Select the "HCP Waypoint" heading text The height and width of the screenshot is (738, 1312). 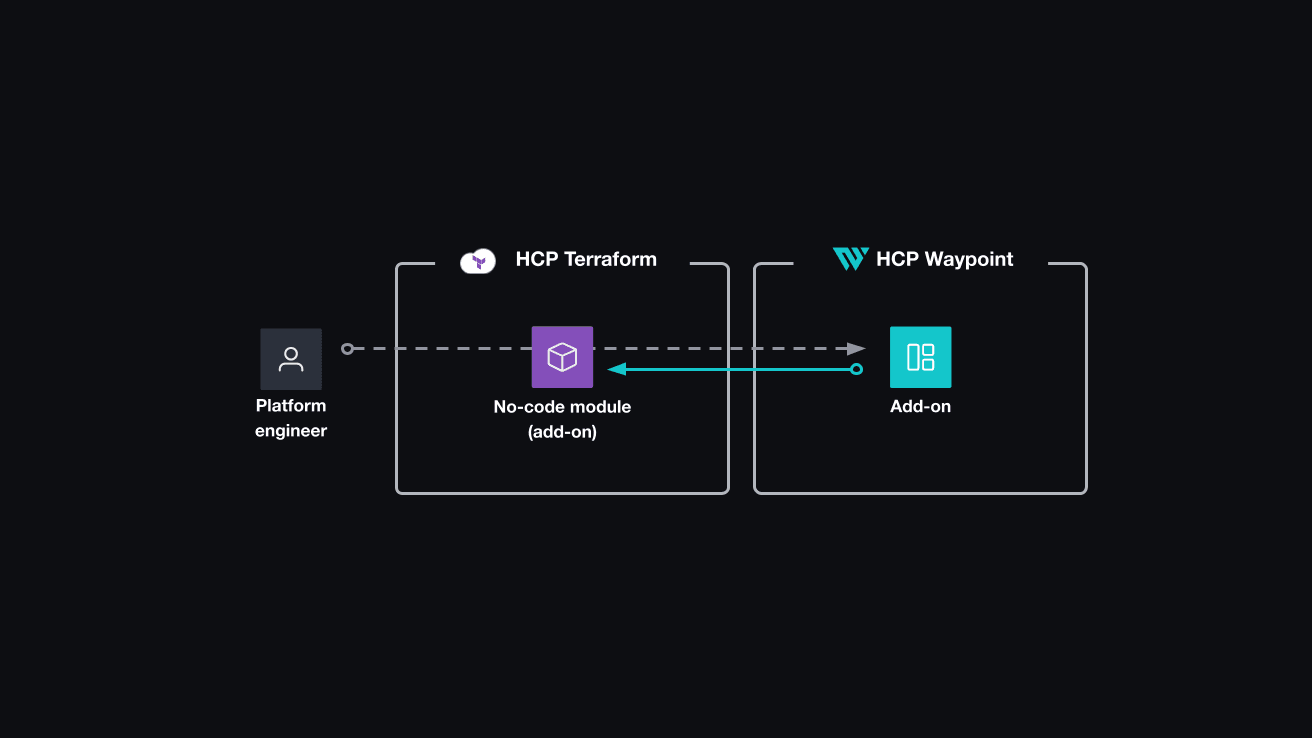point(945,259)
